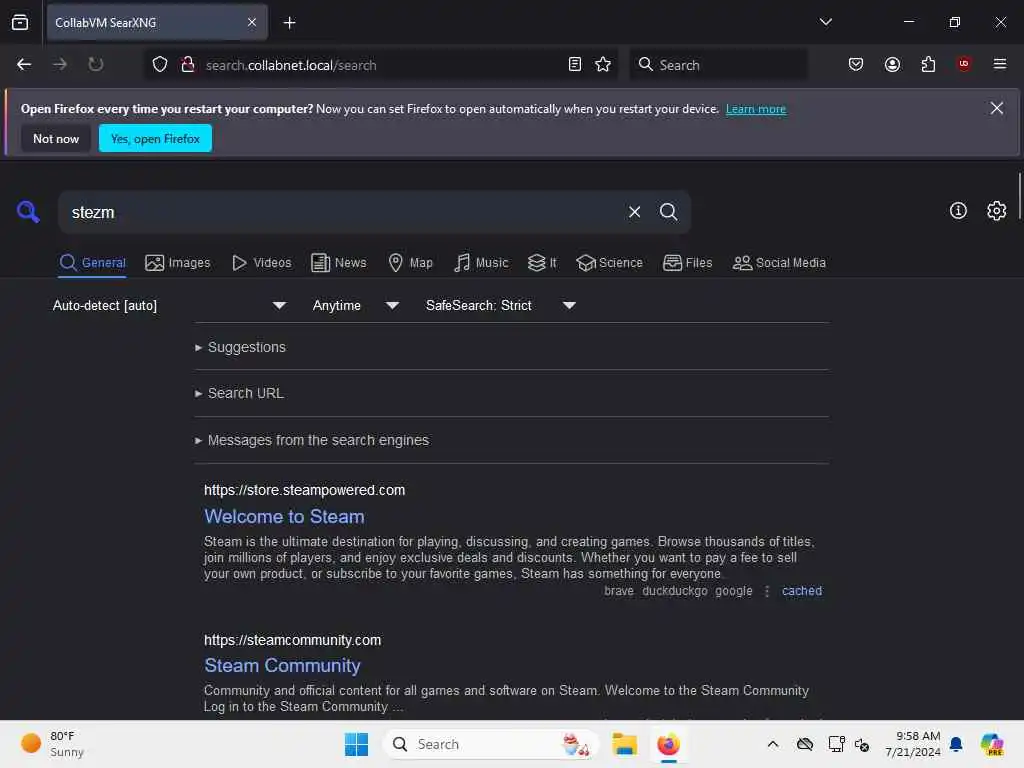
Task: Switch to the Images category tab
Action: point(178,263)
